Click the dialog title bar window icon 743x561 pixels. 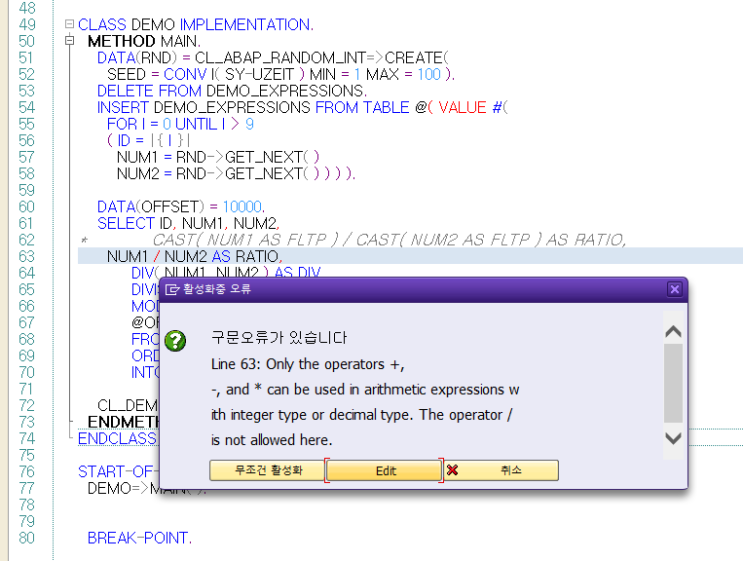[x=172, y=289]
